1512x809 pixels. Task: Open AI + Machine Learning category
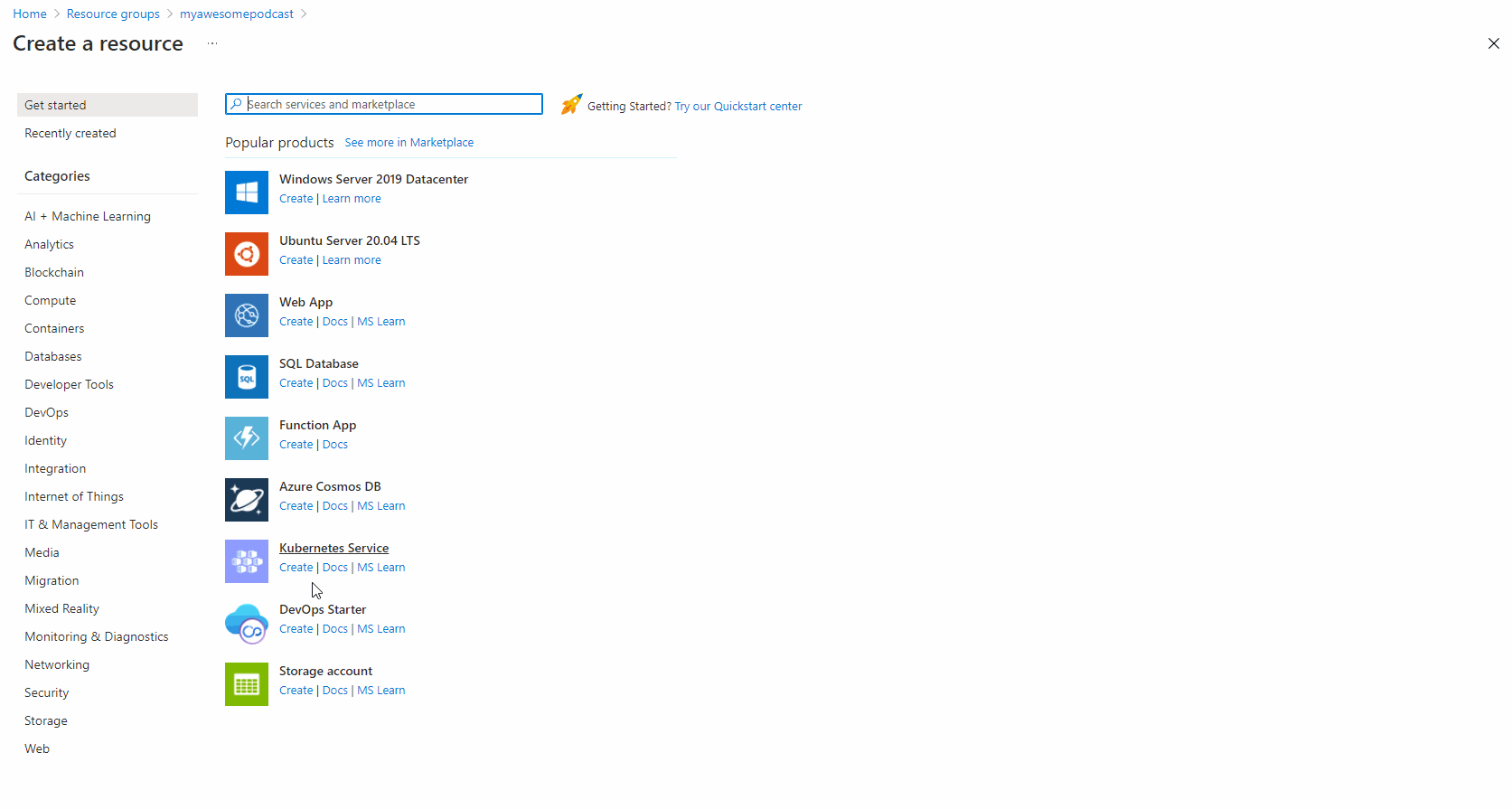tap(88, 216)
